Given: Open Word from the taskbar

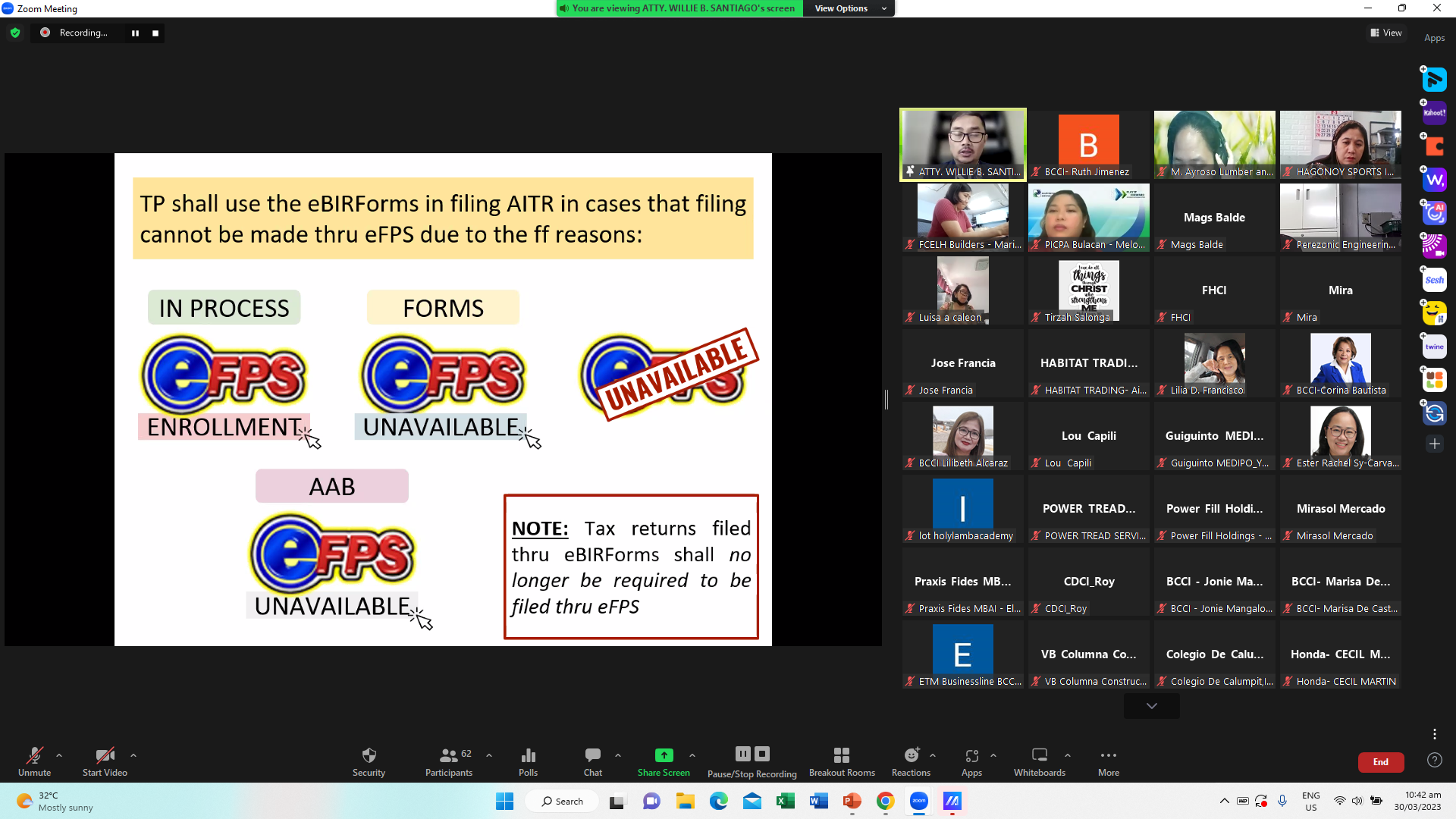Looking at the screenshot, I should click(819, 801).
